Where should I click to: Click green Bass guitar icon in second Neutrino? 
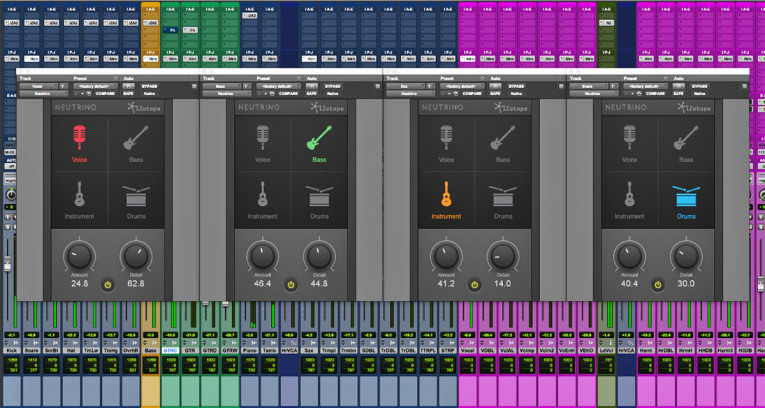click(x=319, y=138)
